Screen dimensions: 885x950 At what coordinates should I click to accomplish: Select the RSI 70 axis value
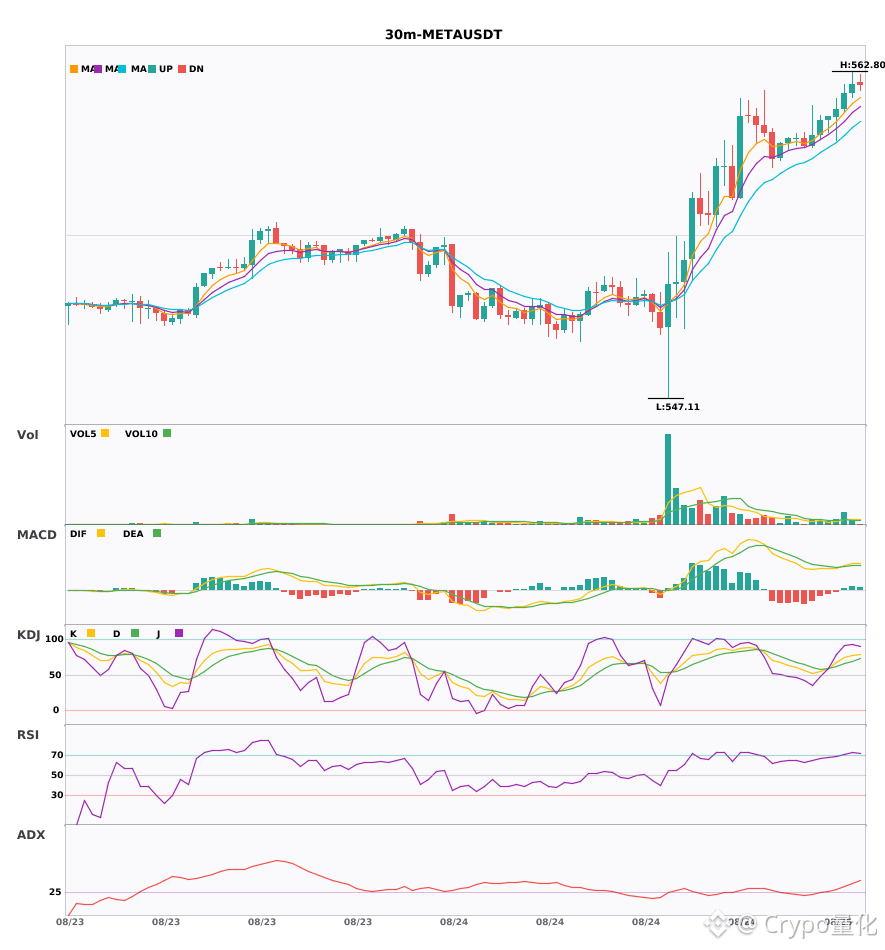pyautogui.click(x=57, y=755)
